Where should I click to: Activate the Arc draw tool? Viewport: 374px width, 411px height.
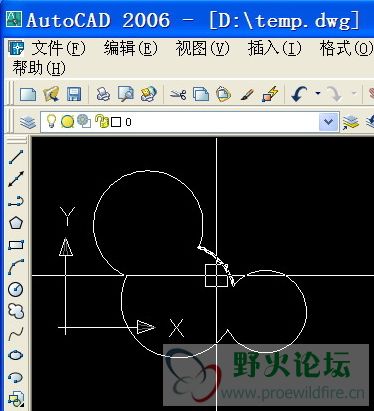click(16, 267)
